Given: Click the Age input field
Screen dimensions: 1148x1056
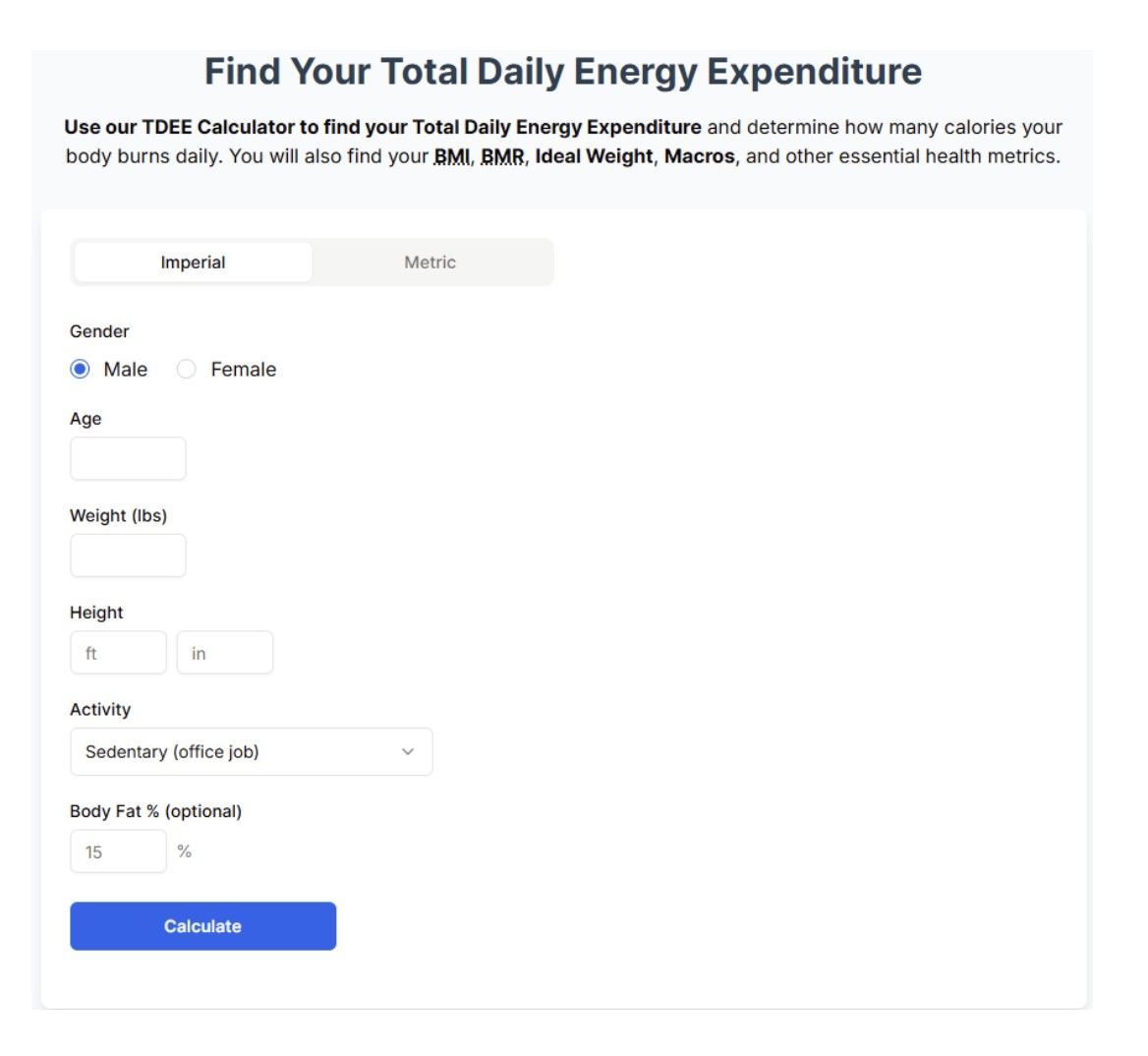Looking at the screenshot, I should coord(128,459).
